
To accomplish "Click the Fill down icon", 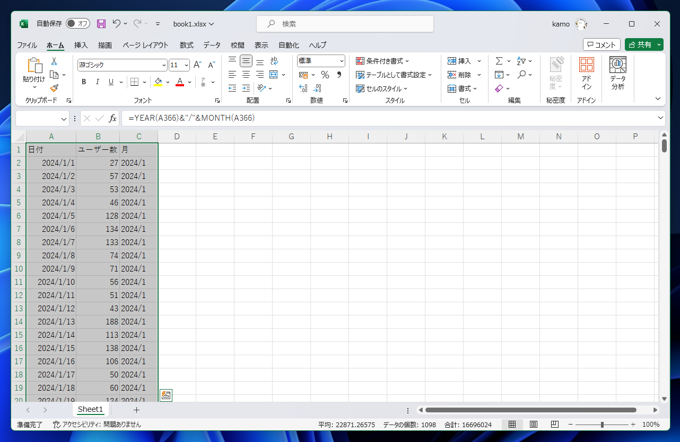I will [x=499, y=75].
